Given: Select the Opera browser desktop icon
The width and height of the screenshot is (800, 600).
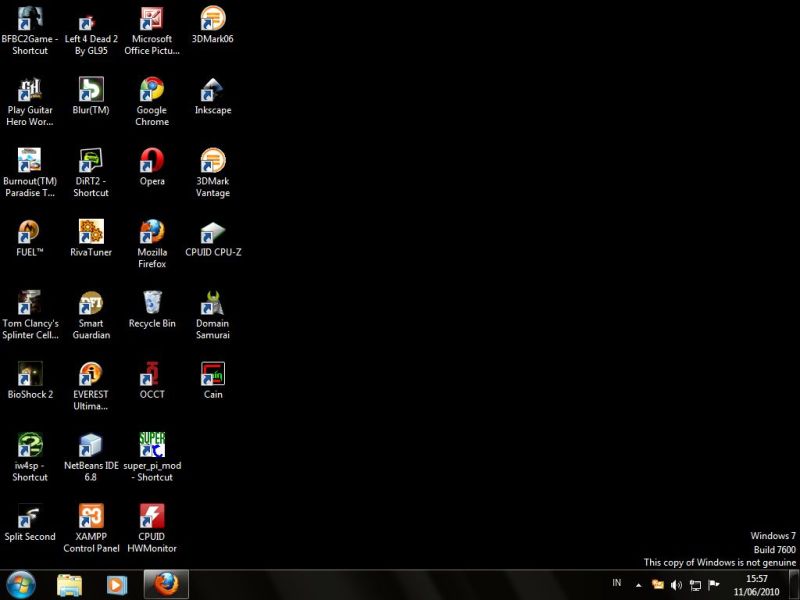Looking at the screenshot, I should click(152, 160).
